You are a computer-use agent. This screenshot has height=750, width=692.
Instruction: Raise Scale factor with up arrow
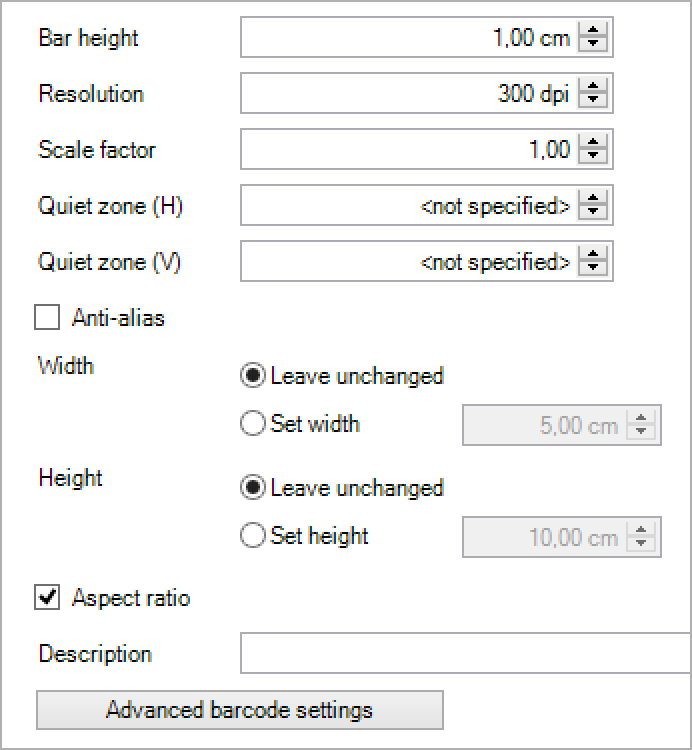tap(593, 142)
